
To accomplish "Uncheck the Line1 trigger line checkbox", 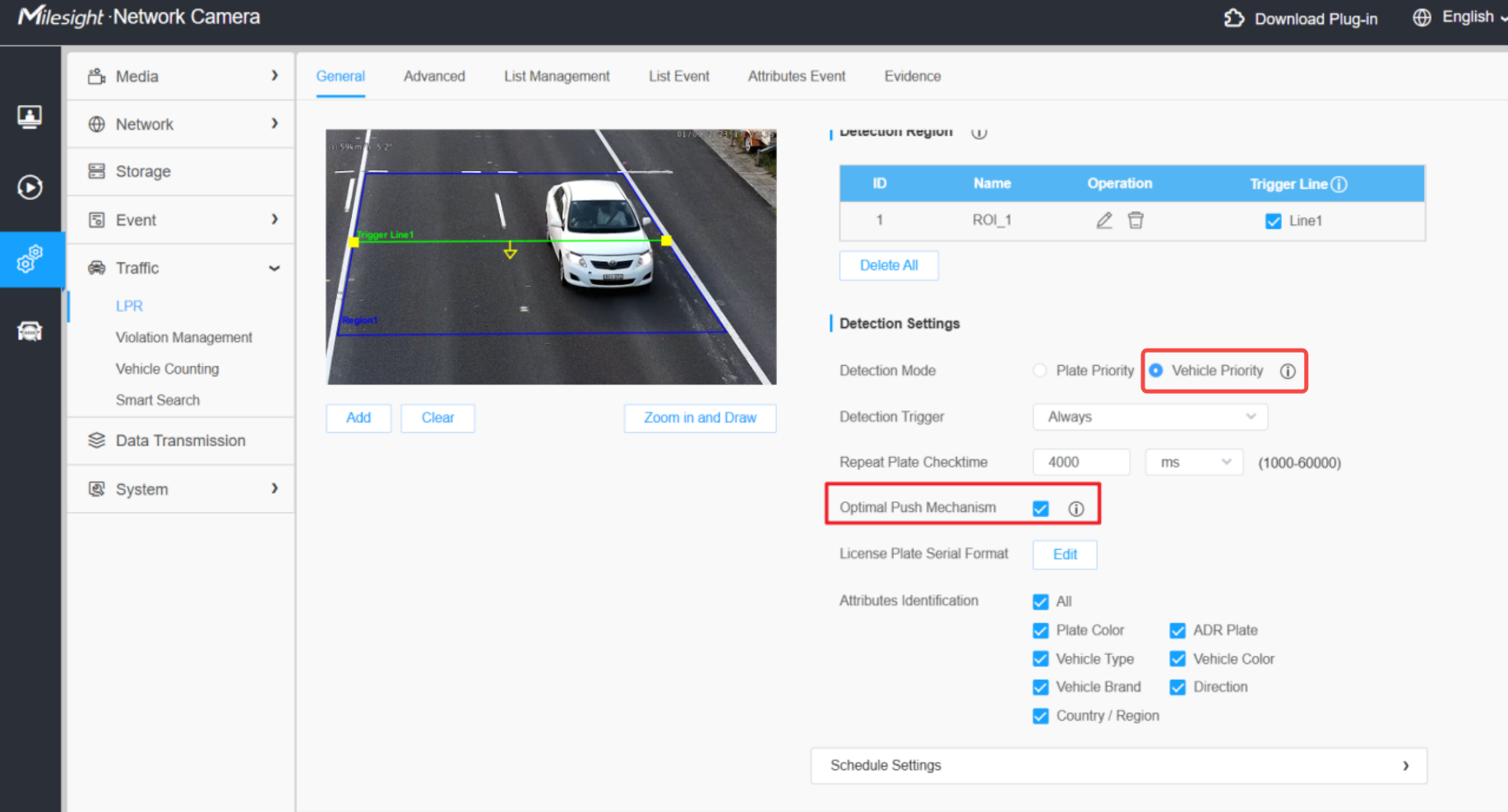I will (1274, 221).
